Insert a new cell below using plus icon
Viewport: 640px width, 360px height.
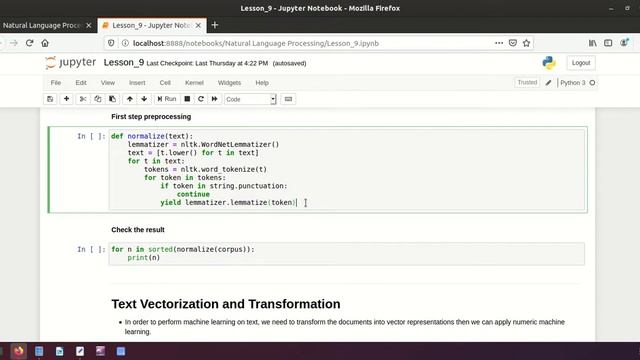(66, 99)
